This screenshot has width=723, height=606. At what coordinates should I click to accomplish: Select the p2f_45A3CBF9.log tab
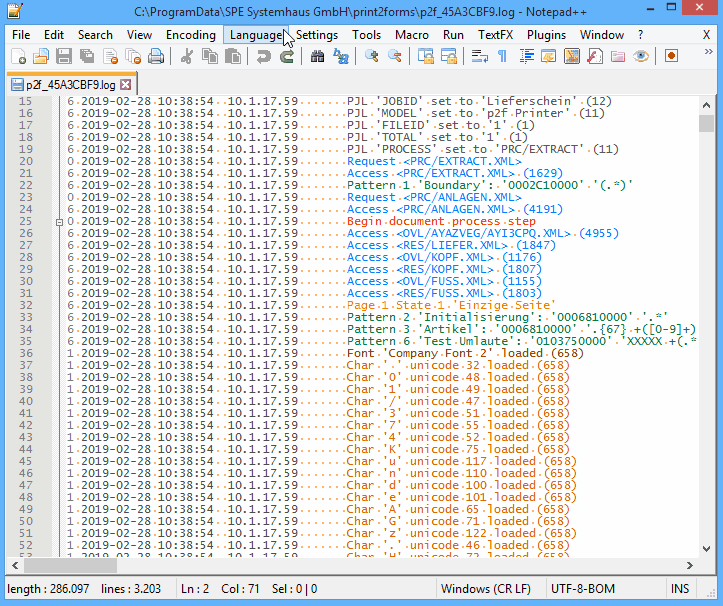(x=64, y=85)
